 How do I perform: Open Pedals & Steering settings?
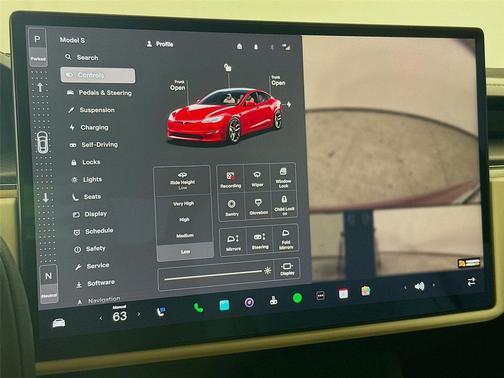coord(99,93)
